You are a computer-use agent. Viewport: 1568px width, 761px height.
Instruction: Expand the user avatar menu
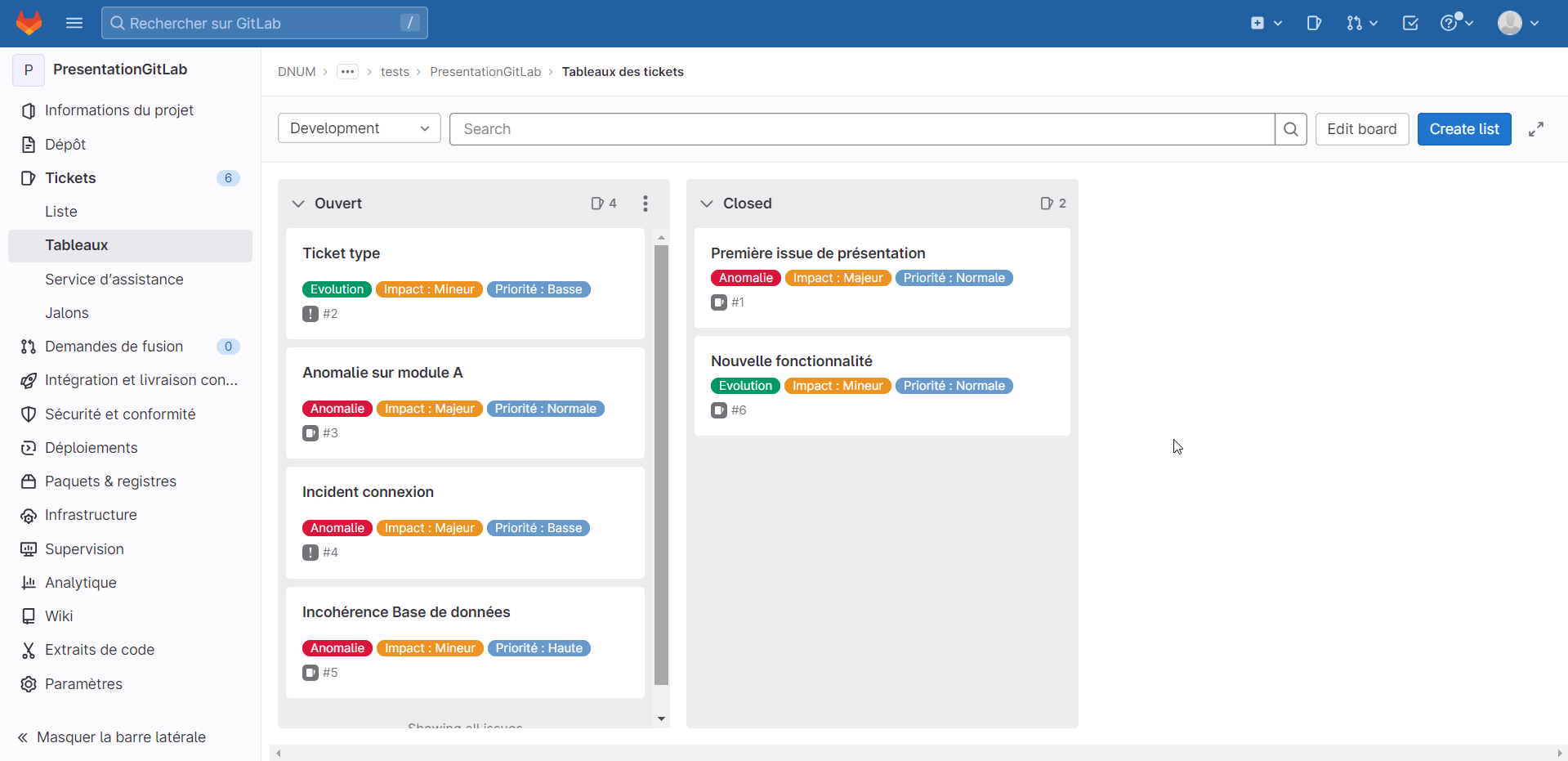point(1518,23)
